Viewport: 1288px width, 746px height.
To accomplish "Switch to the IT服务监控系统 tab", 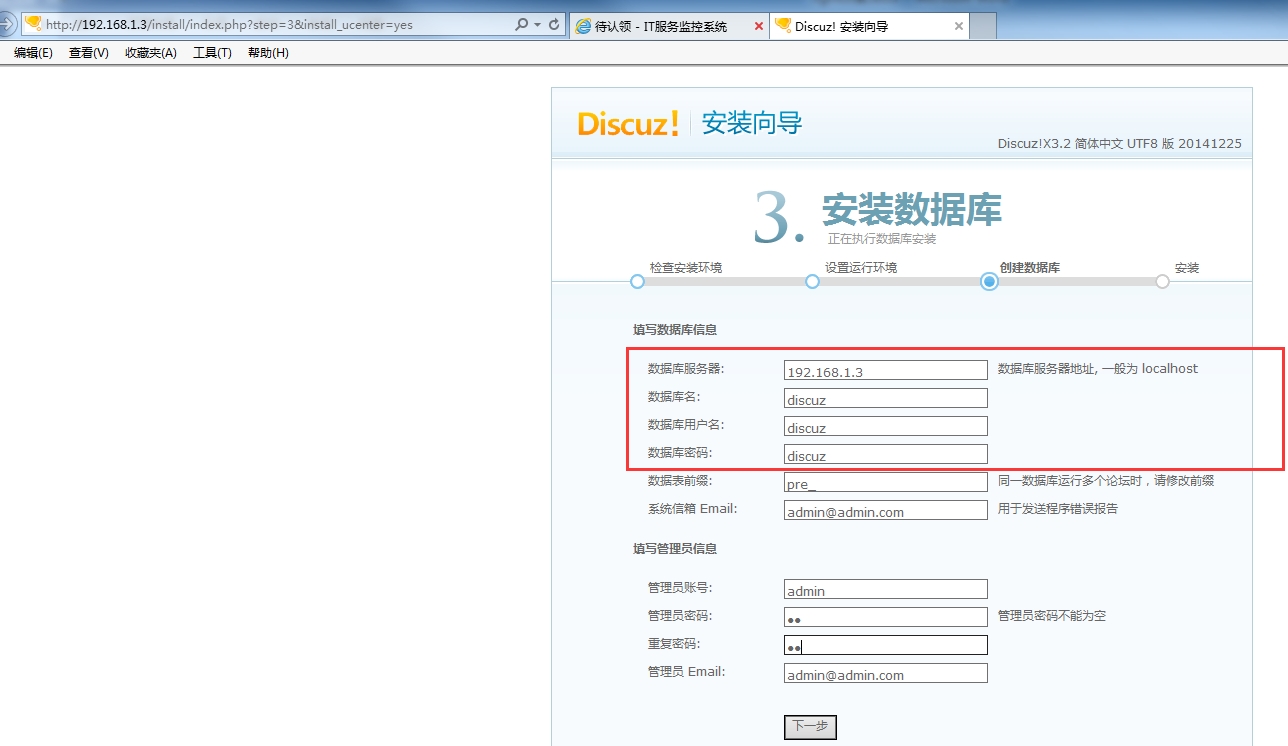I will pyautogui.click(x=669, y=26).
